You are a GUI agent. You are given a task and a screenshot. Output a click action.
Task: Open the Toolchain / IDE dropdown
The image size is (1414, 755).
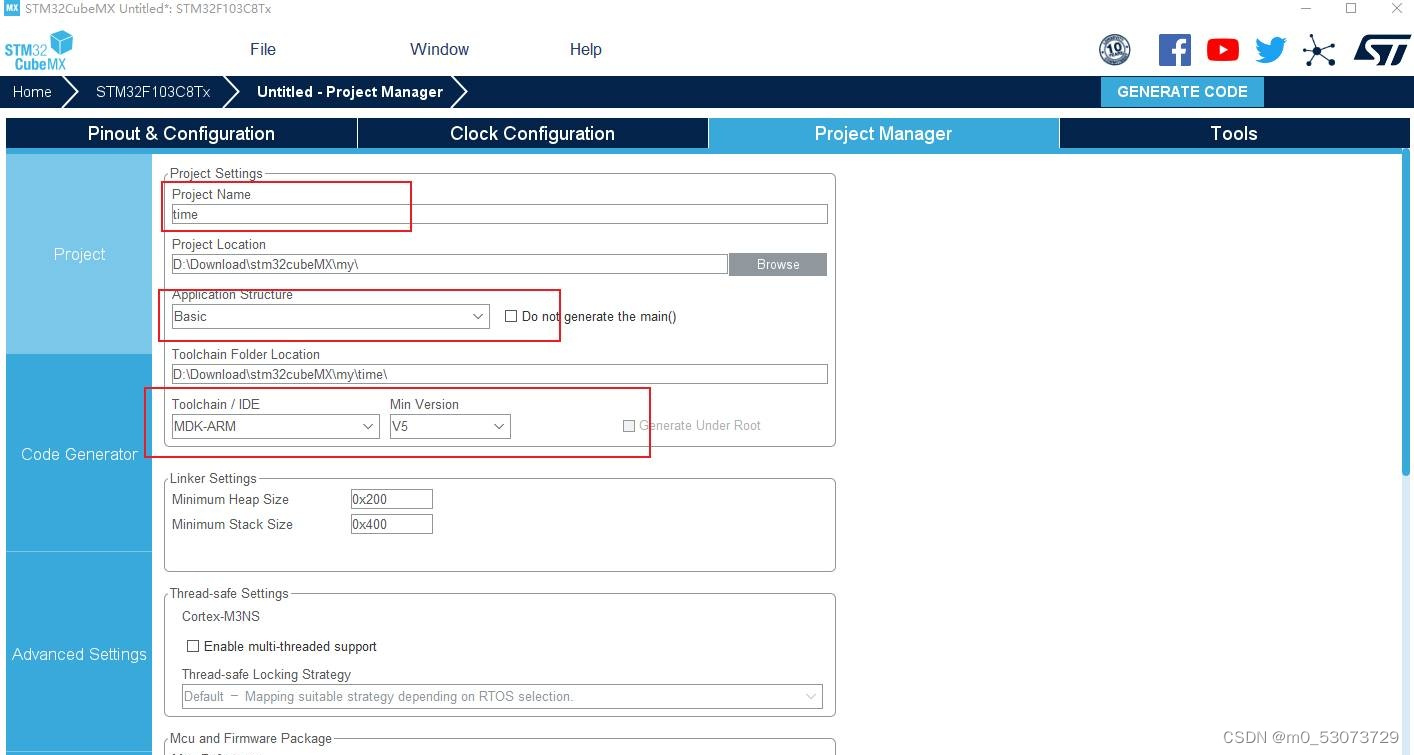[275, 426]
